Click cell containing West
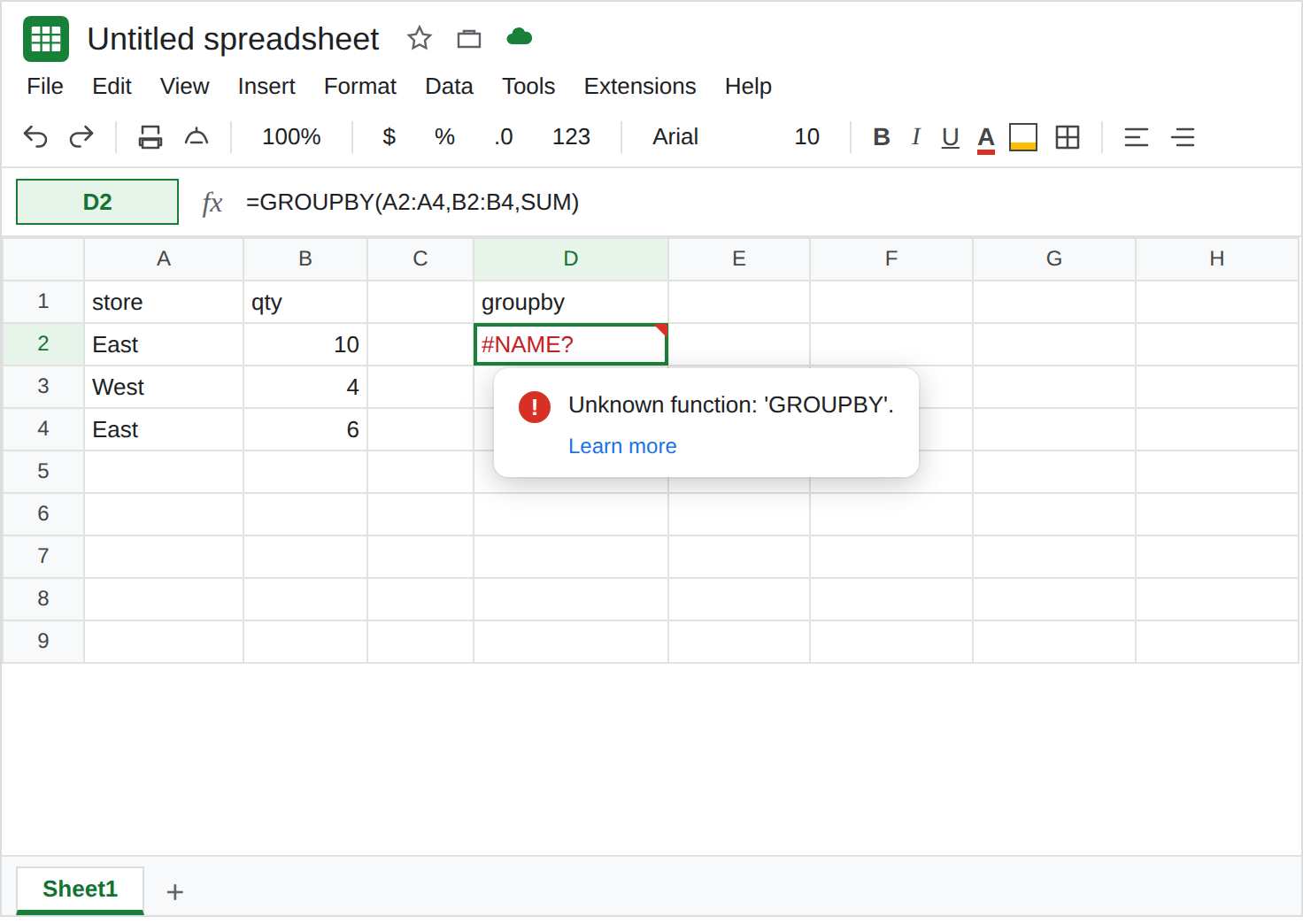Viewport: 1303px width, 924px height. coord(164,387)
